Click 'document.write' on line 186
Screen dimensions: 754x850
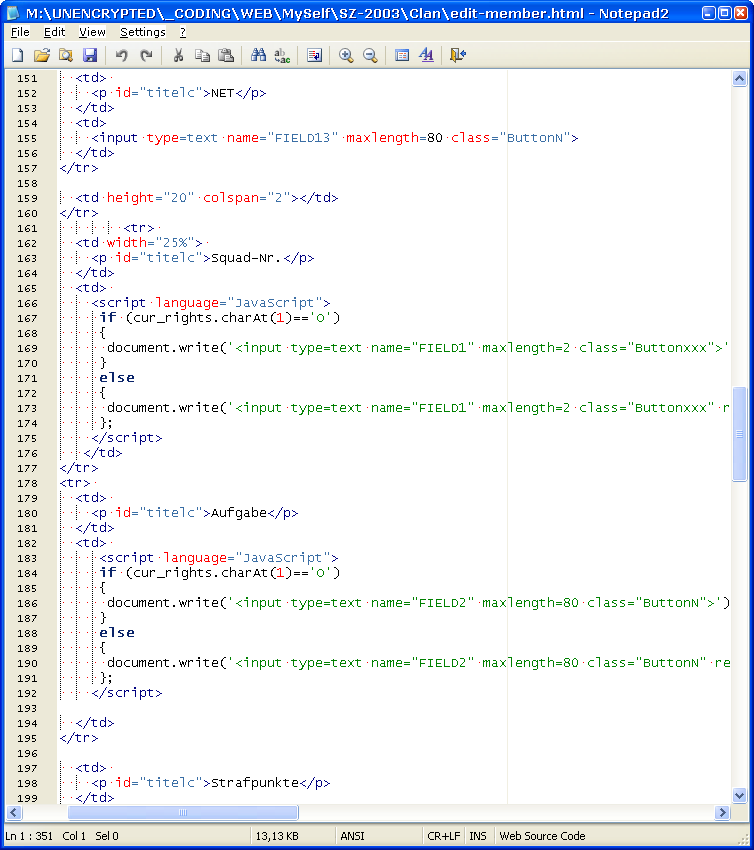(163, 603)
